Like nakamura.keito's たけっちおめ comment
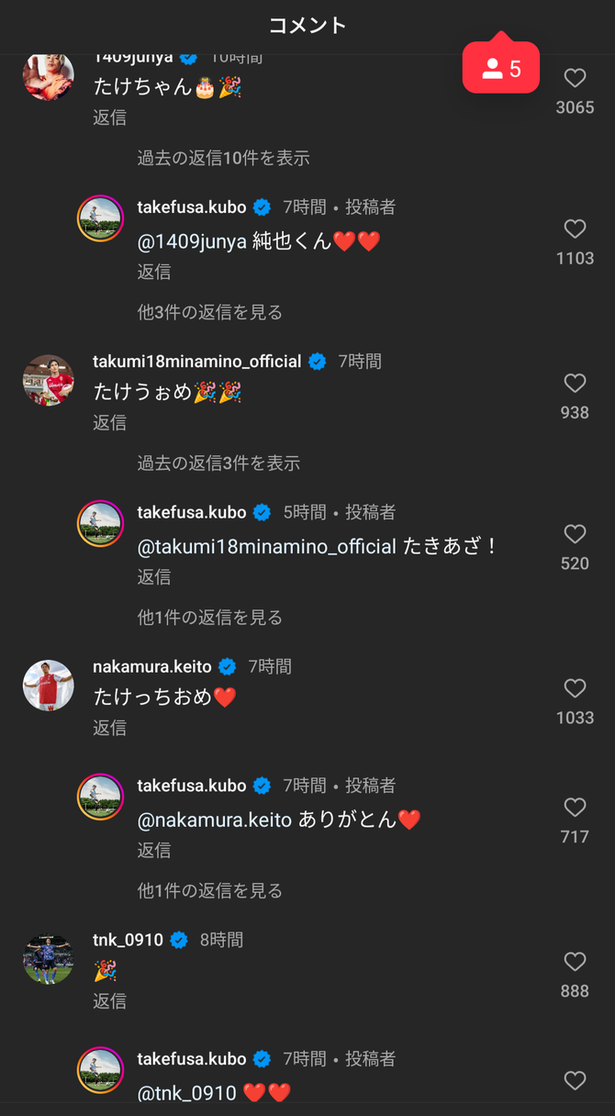 click(574, 688)
